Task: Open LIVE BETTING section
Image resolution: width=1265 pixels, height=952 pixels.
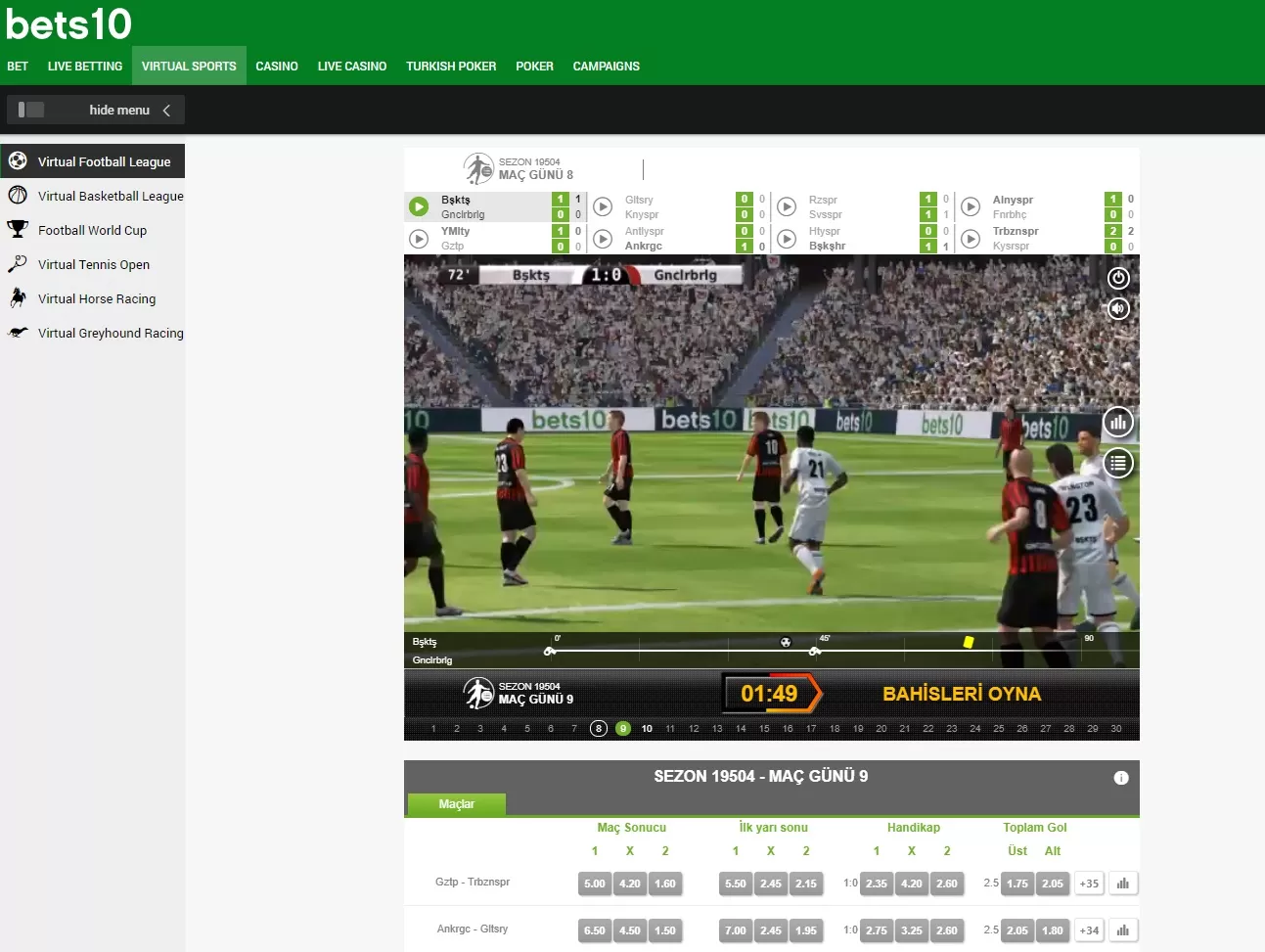Action: click(x=85, y=67)
